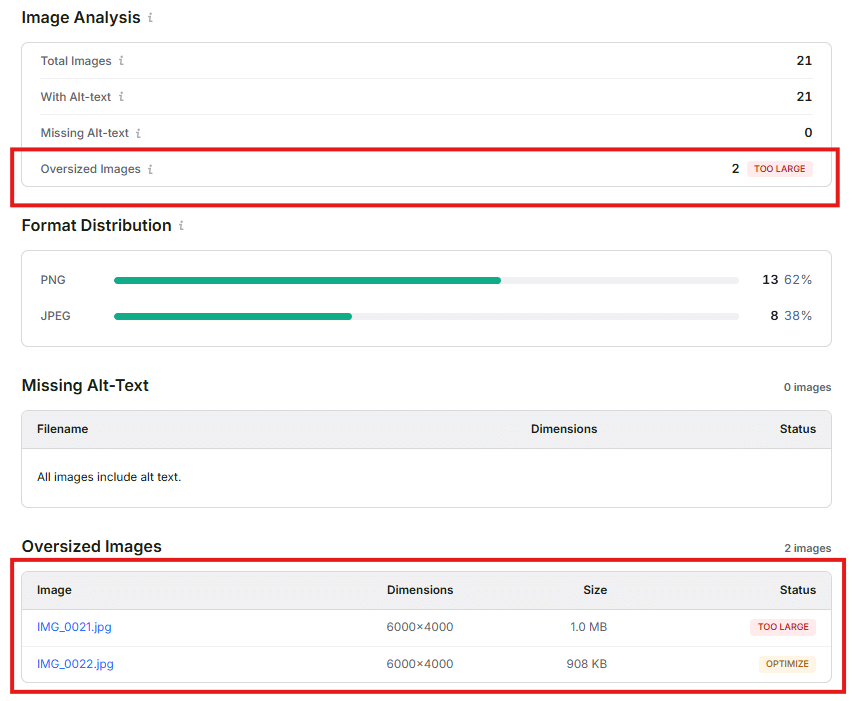
Task: Click the Format Distribution section heading
Action: (96, 226)
